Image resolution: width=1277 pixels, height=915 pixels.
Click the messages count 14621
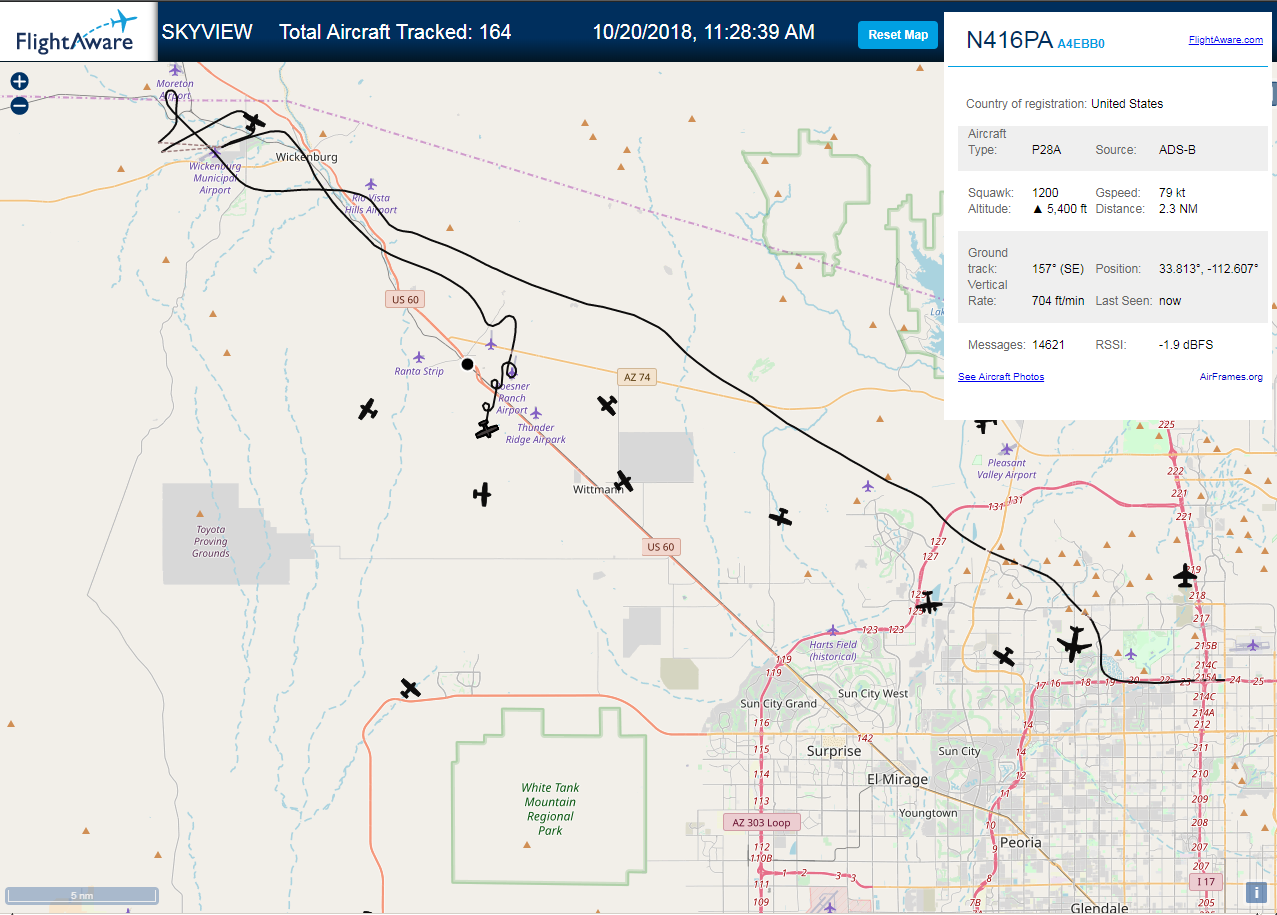point(1048,345)
